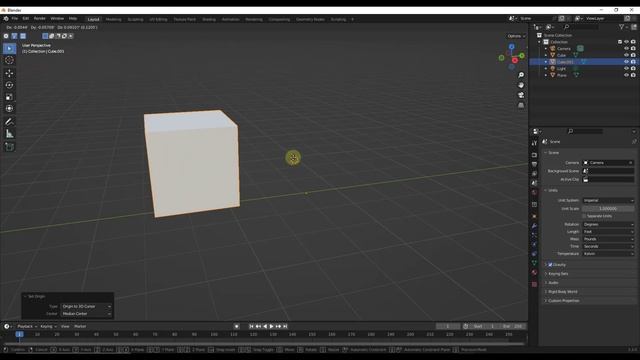Open the Object Data properties green icon
Image resolution: width=640 pixels, height=360 pixels.
point(534,263)
